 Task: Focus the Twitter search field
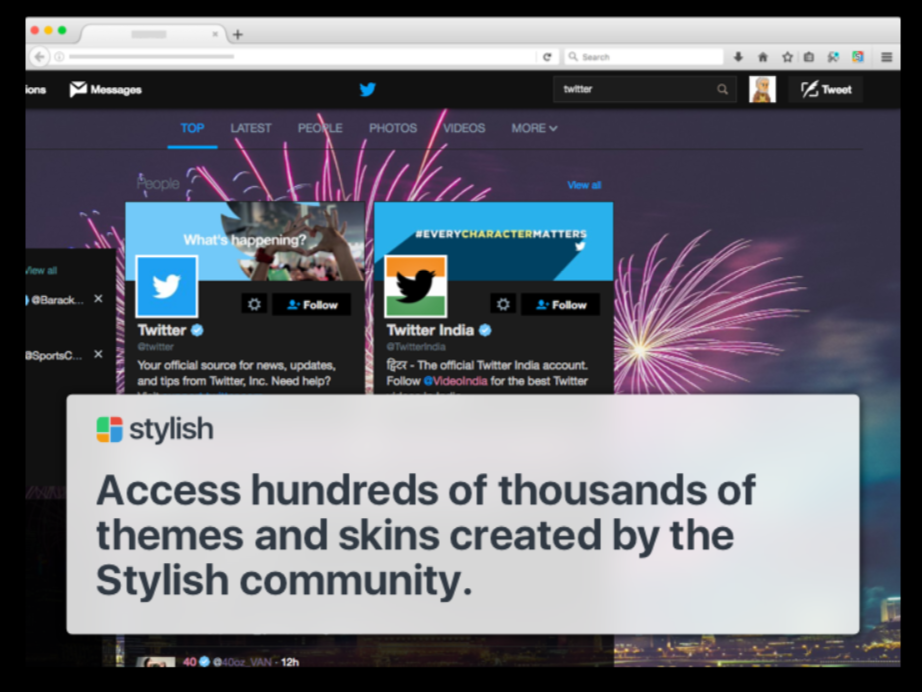click(644, 89)
